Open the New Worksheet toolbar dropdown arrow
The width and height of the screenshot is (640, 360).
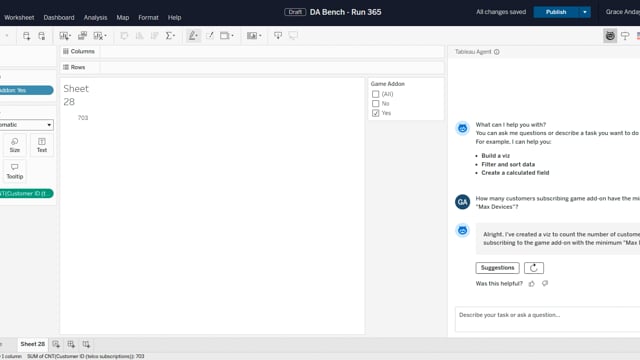tap(70, 36)
